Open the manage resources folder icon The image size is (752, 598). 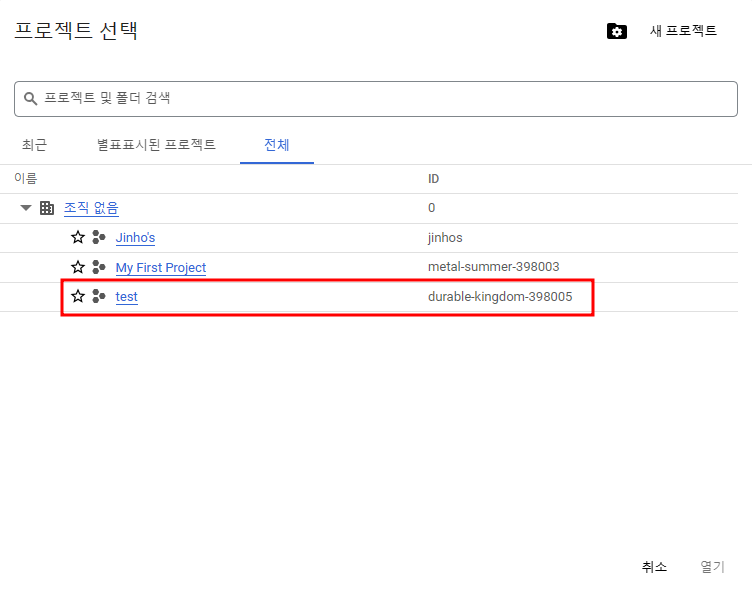click(617, 31)
